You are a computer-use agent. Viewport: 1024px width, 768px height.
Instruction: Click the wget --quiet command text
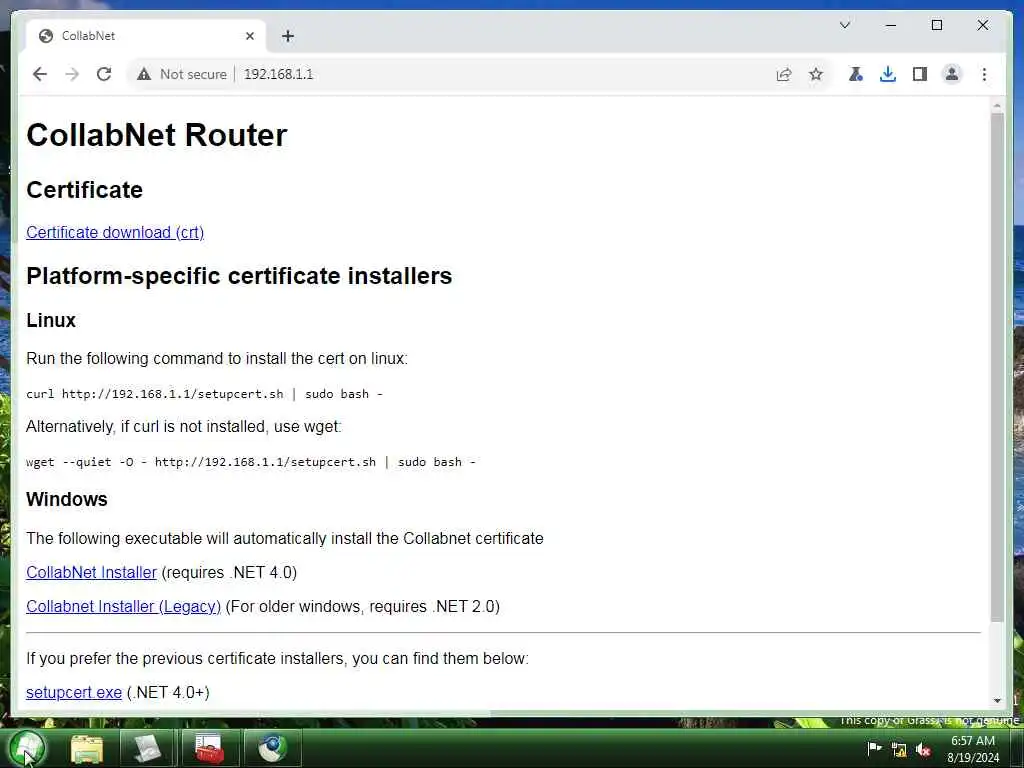click(x=251, y=462)
